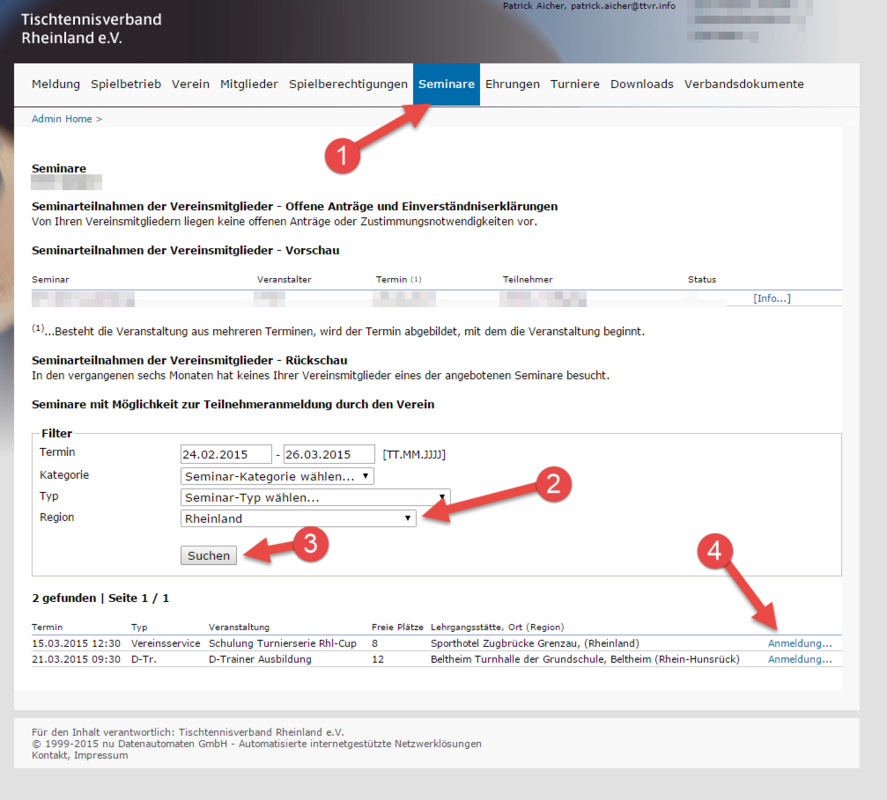The height and width of the screenshot is (800, 887).
Task: Open the Mitglieder menu item
Action: click(249, 84)
